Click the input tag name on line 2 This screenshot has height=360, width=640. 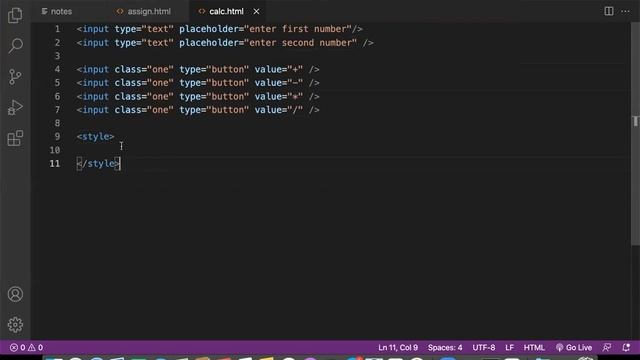coord(95,42)
